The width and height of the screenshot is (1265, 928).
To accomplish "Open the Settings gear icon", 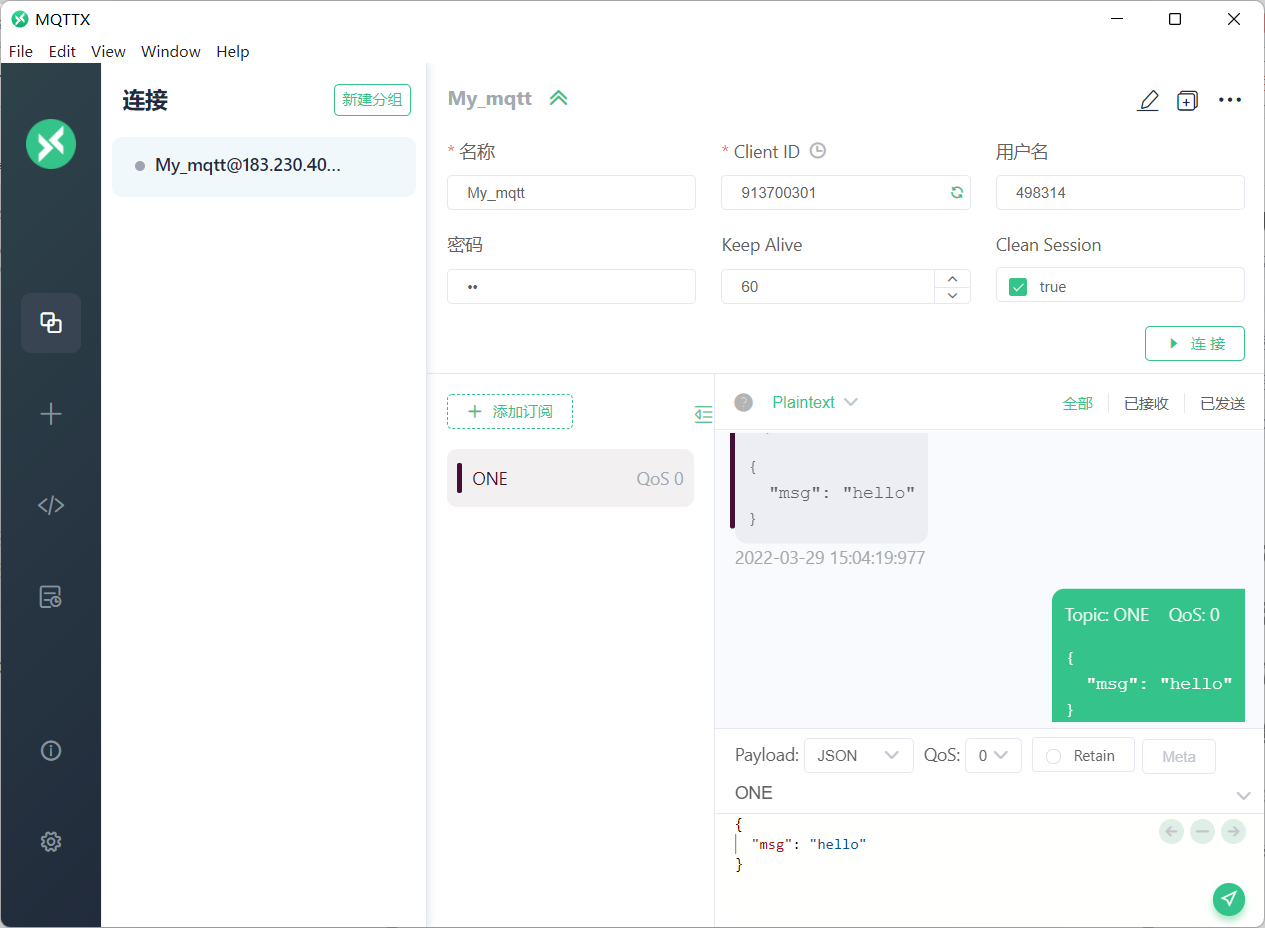I will (x=51, y=842).
